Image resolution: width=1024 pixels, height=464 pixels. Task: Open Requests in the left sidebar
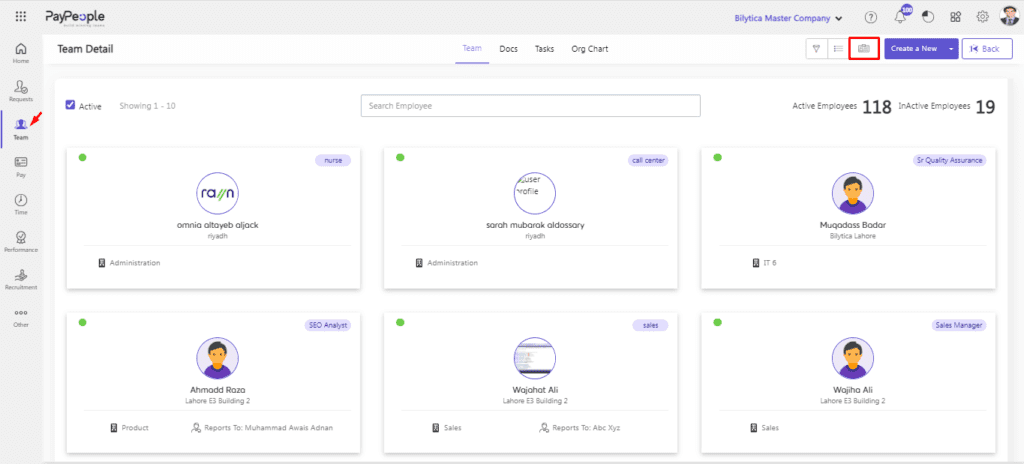pyautogui.click(x=21, y=91)
